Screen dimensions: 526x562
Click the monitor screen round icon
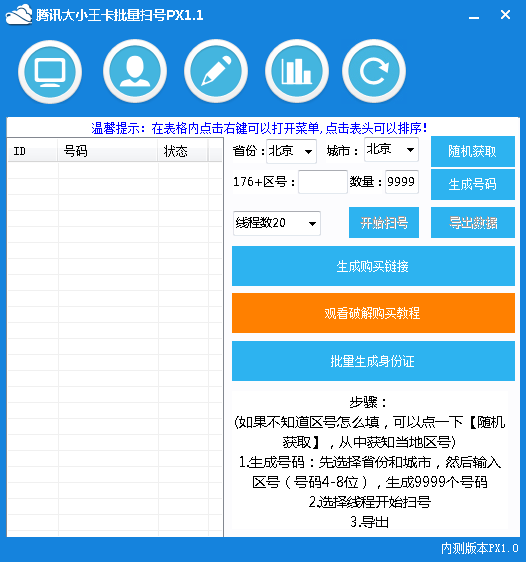50,72
